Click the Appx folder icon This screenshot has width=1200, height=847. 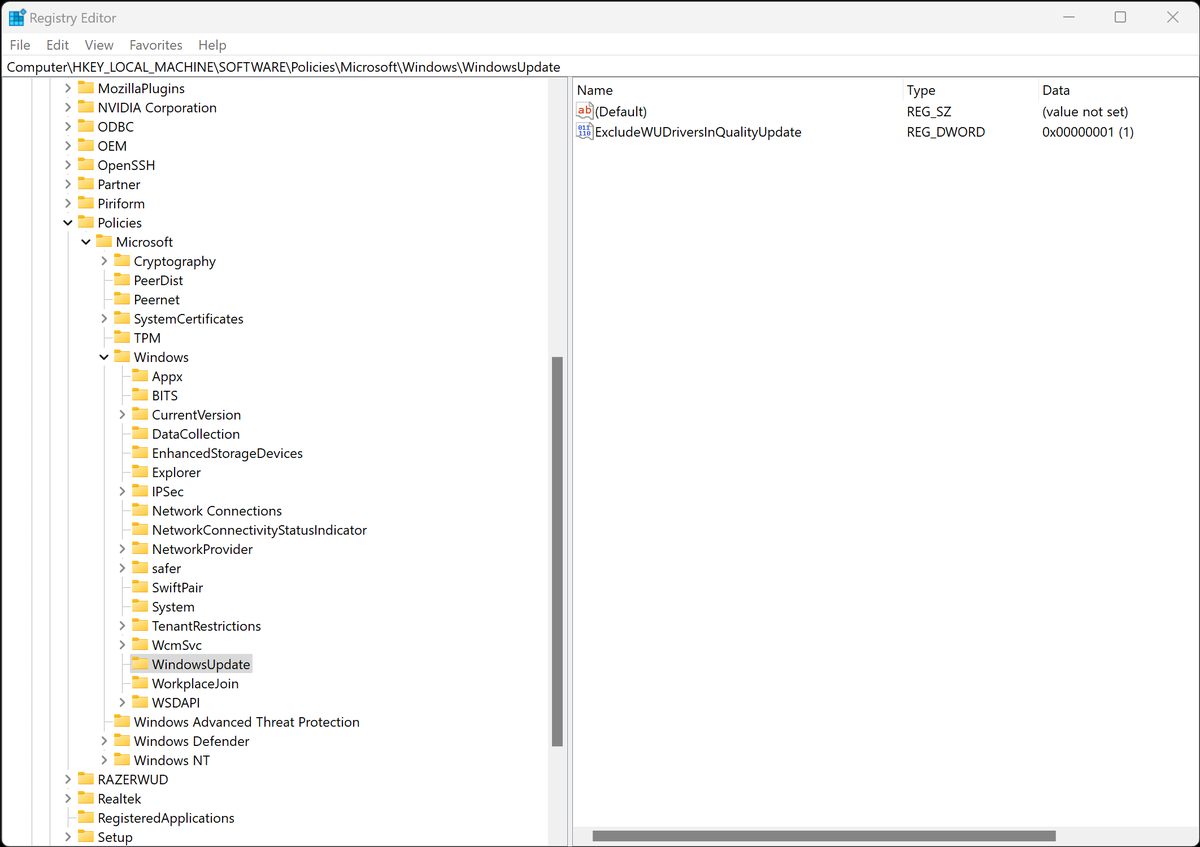[140, 376]
